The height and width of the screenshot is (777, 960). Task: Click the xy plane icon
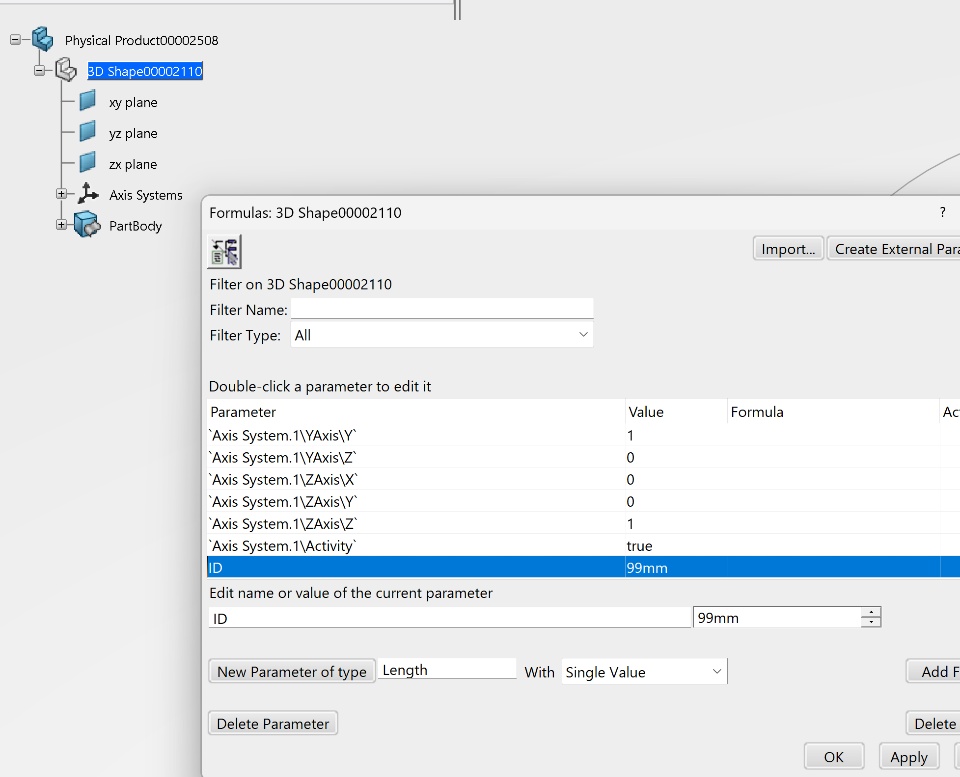[88, 101]
